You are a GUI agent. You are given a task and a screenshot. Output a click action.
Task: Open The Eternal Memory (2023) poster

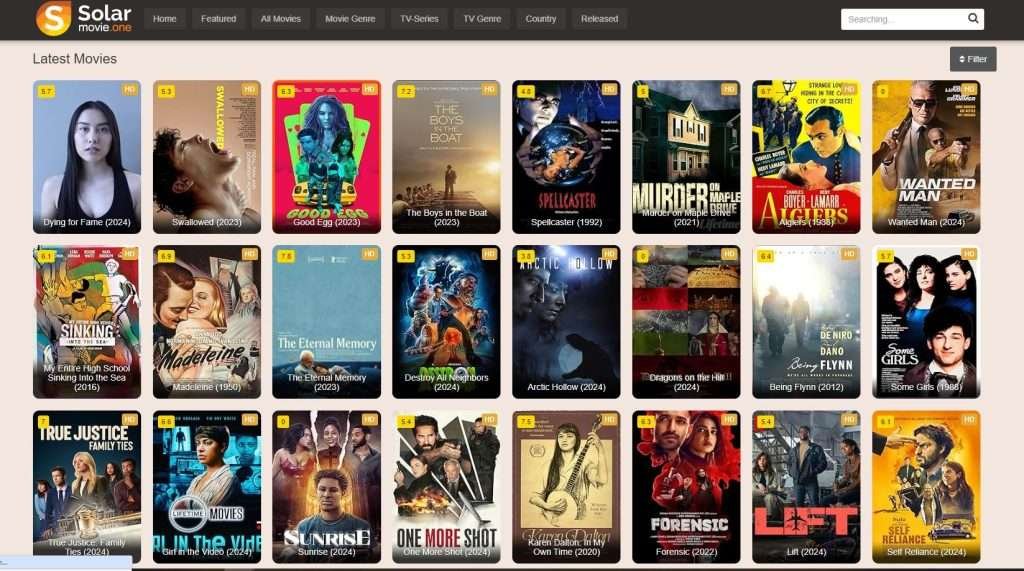pos(327,321)
